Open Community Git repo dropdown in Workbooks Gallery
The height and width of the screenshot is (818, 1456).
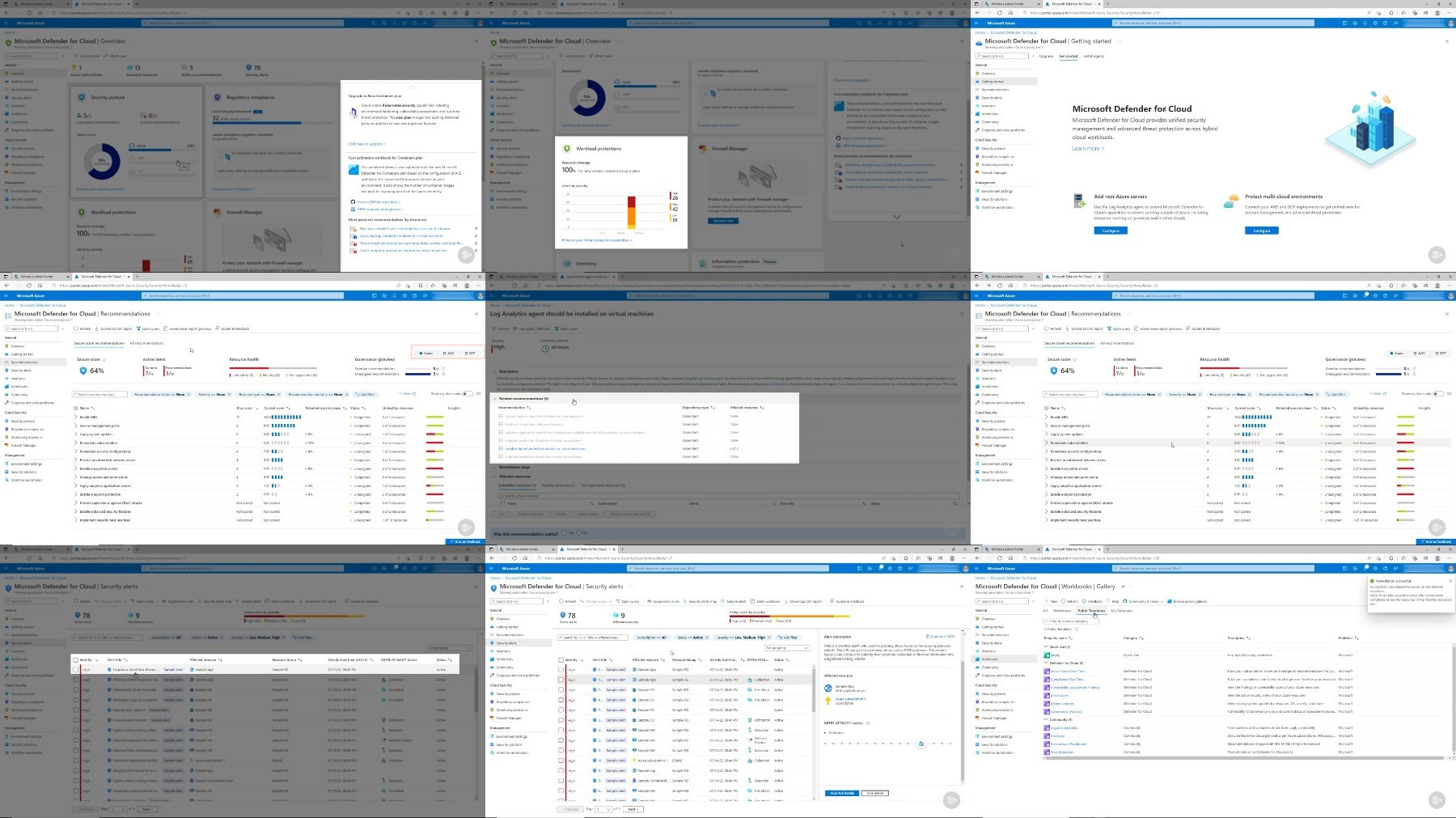click(1143, 601)
